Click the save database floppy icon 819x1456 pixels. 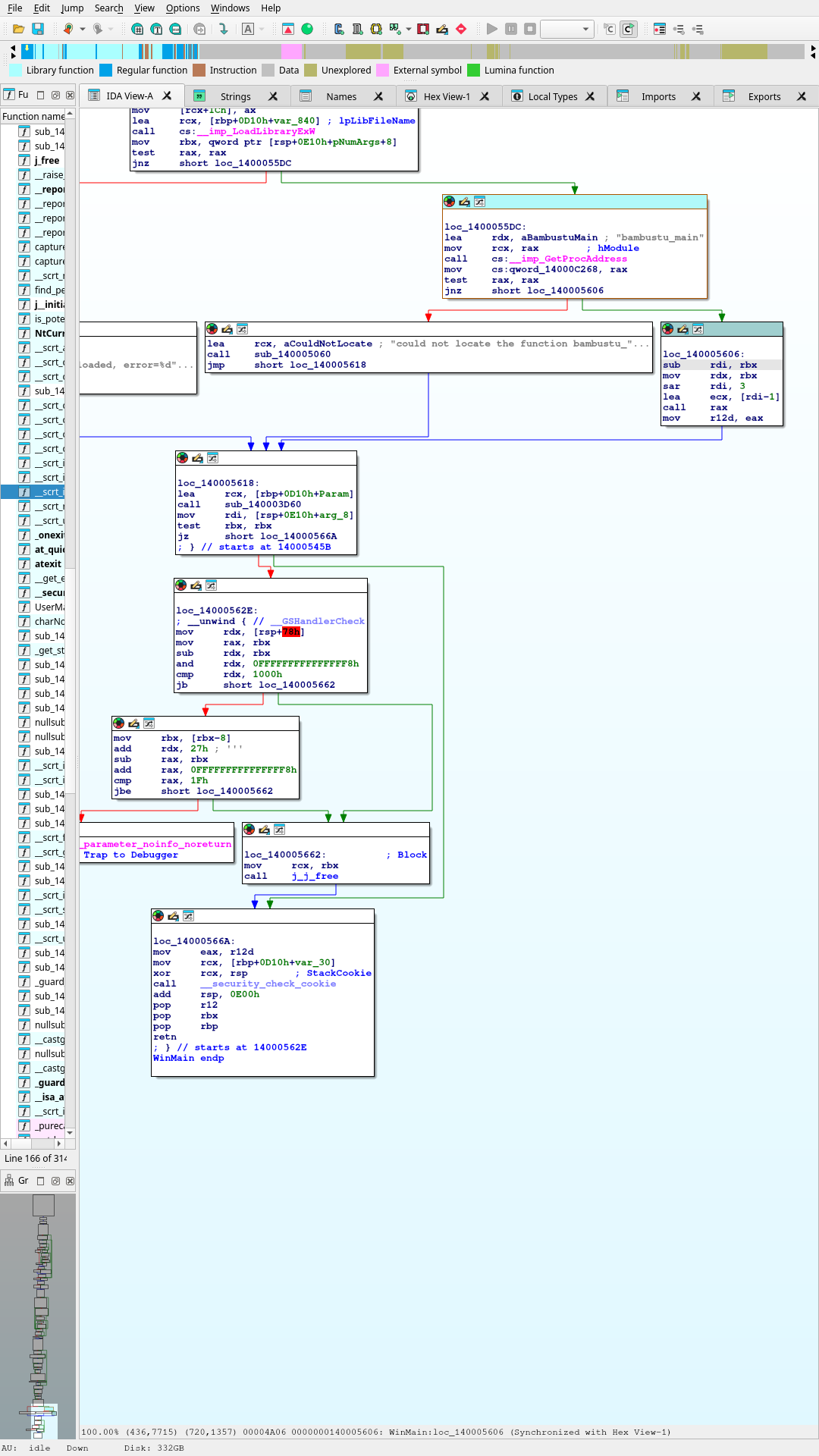37,29
